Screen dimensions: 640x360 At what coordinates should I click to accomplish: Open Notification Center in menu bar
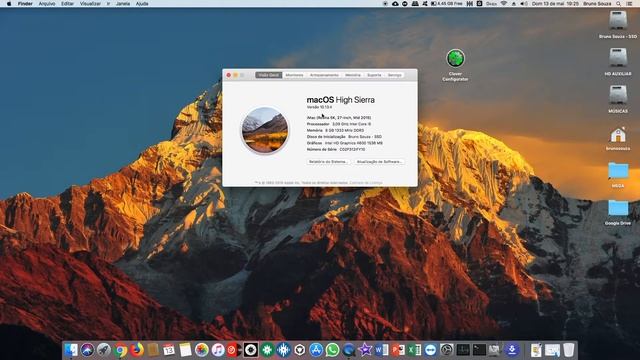630,4
